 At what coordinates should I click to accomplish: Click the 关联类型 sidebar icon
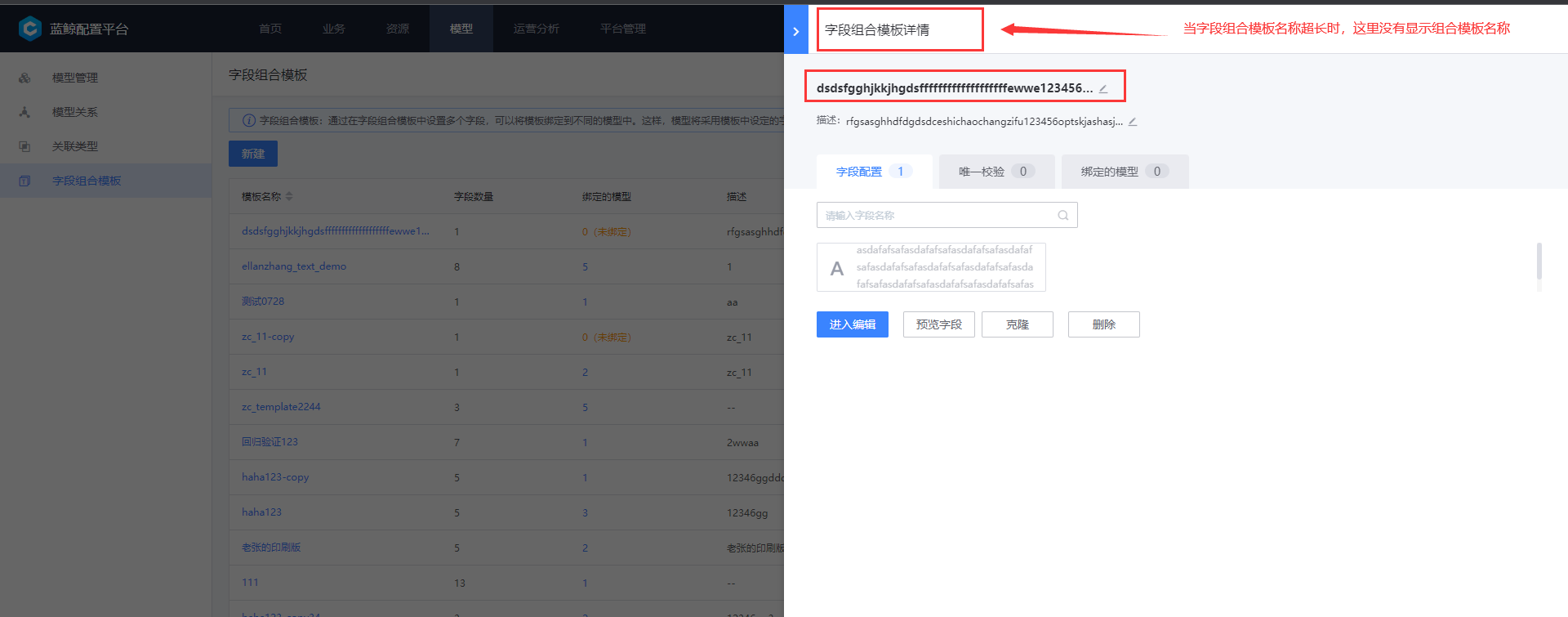(x=24, y=146)
